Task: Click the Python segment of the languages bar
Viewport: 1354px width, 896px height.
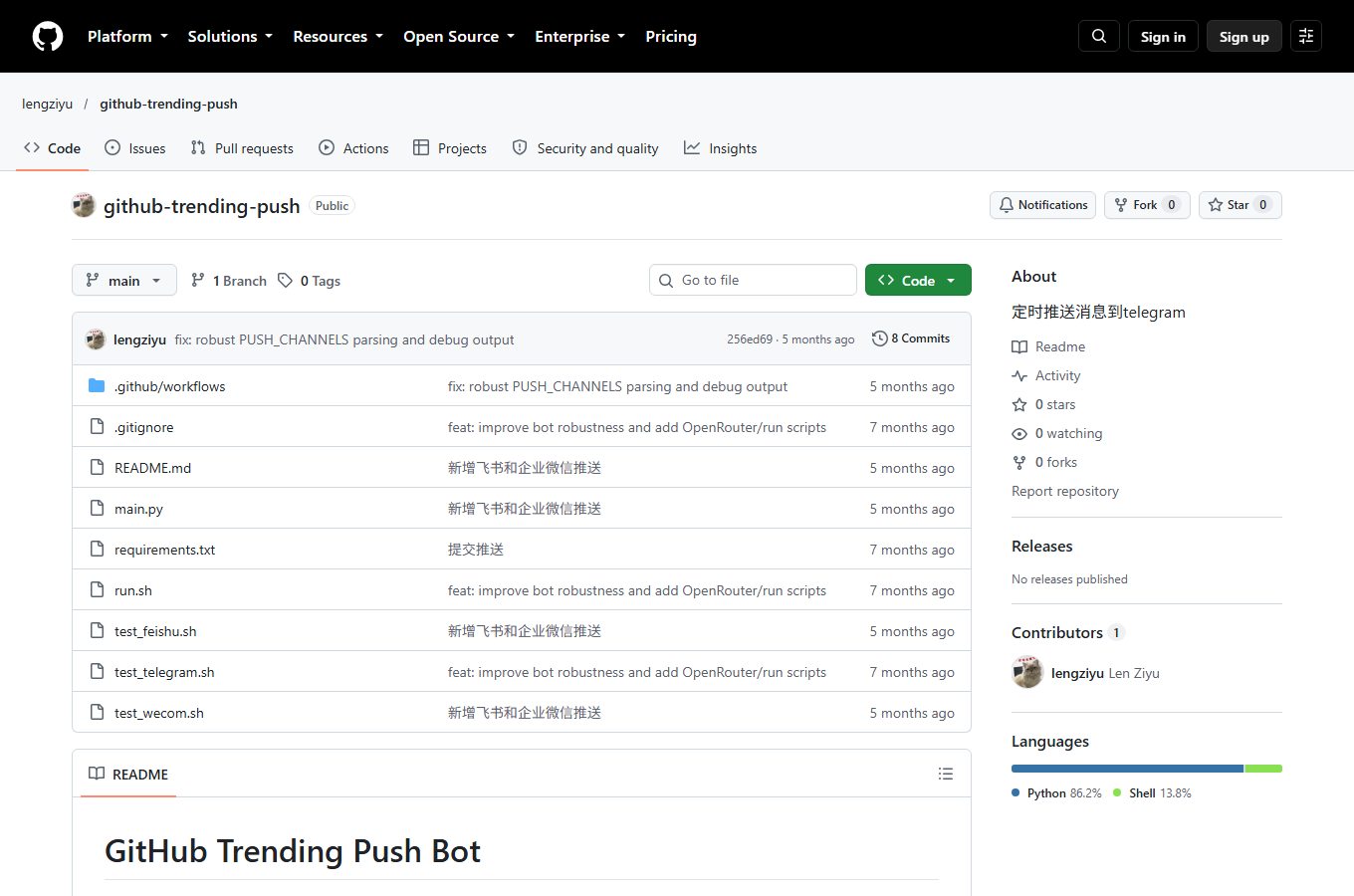Action: click(1127, 769)
